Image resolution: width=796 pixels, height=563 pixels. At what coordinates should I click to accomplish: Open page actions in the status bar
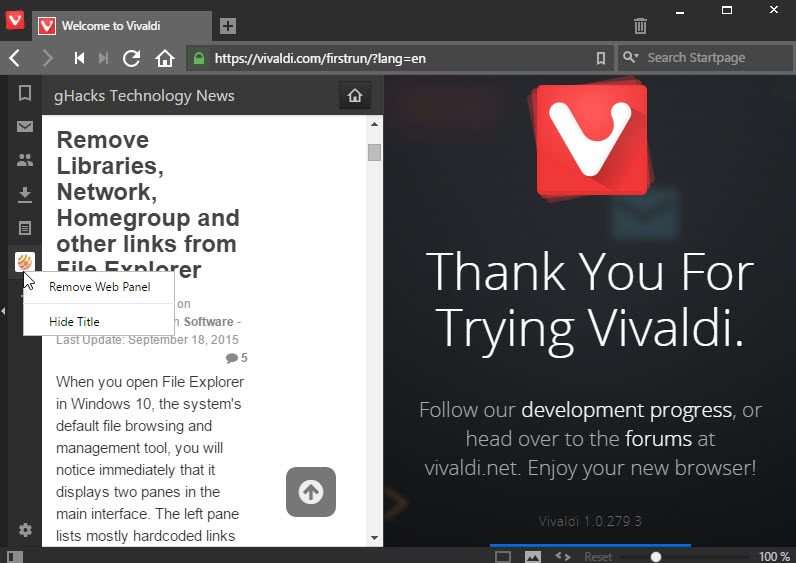562,557
